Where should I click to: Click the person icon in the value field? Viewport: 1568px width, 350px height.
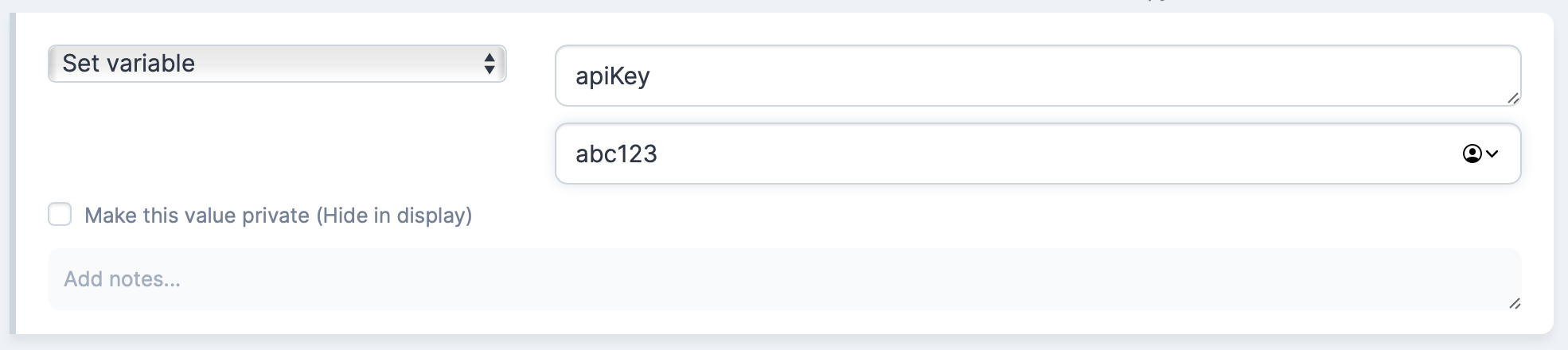1472,154
